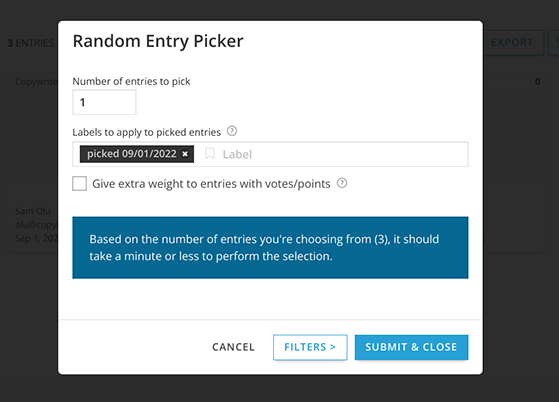Click the number of entries input

pyautogui.click(x=104, y=102)
